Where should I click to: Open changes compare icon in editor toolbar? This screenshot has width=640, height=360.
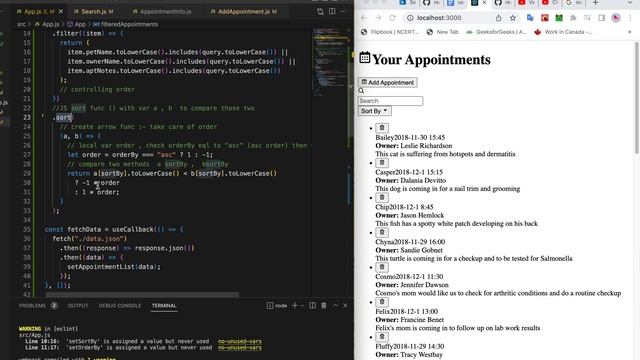tap(320, 11)
